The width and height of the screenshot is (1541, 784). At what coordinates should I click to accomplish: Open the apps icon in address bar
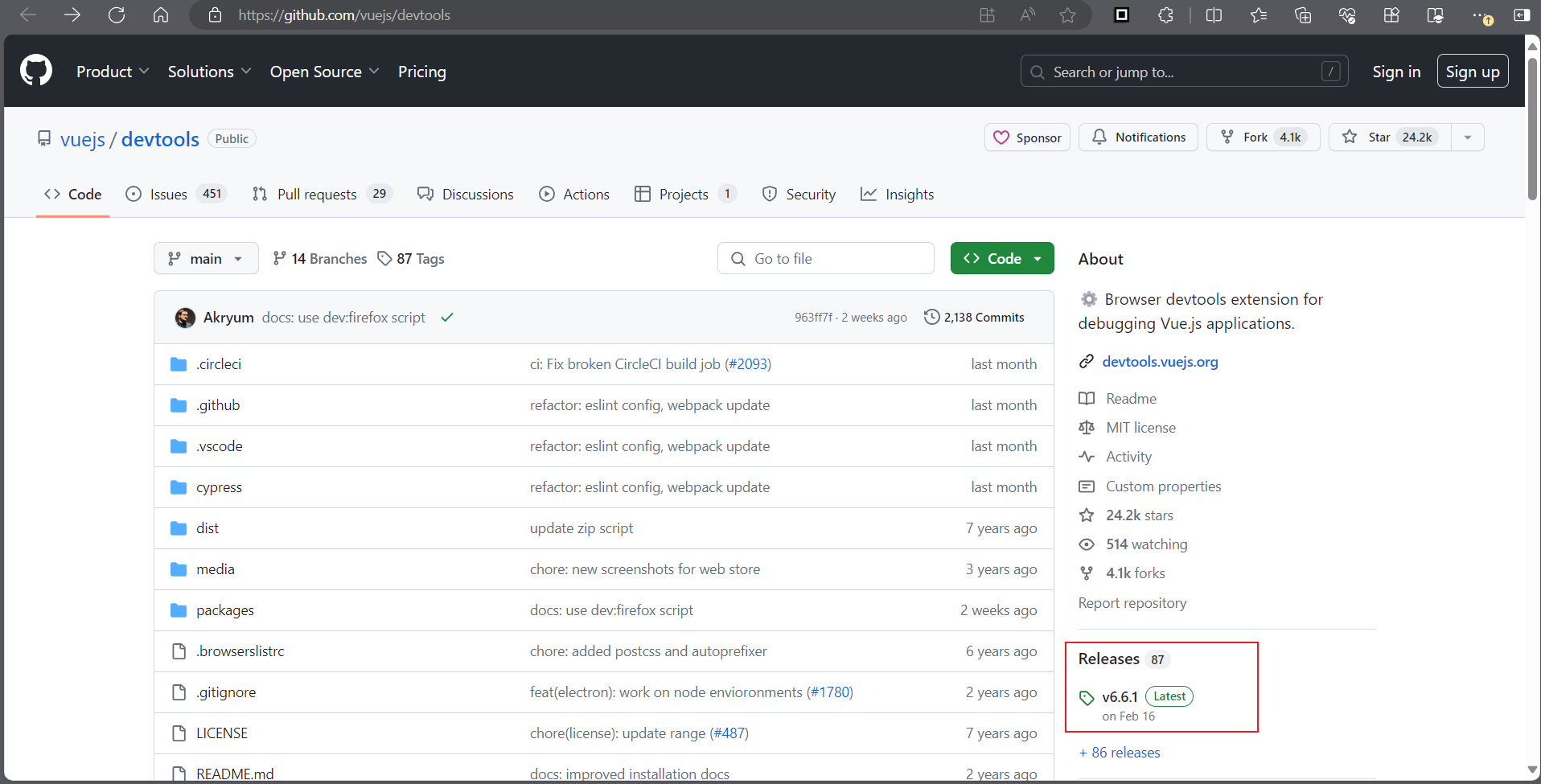point(987,15)
